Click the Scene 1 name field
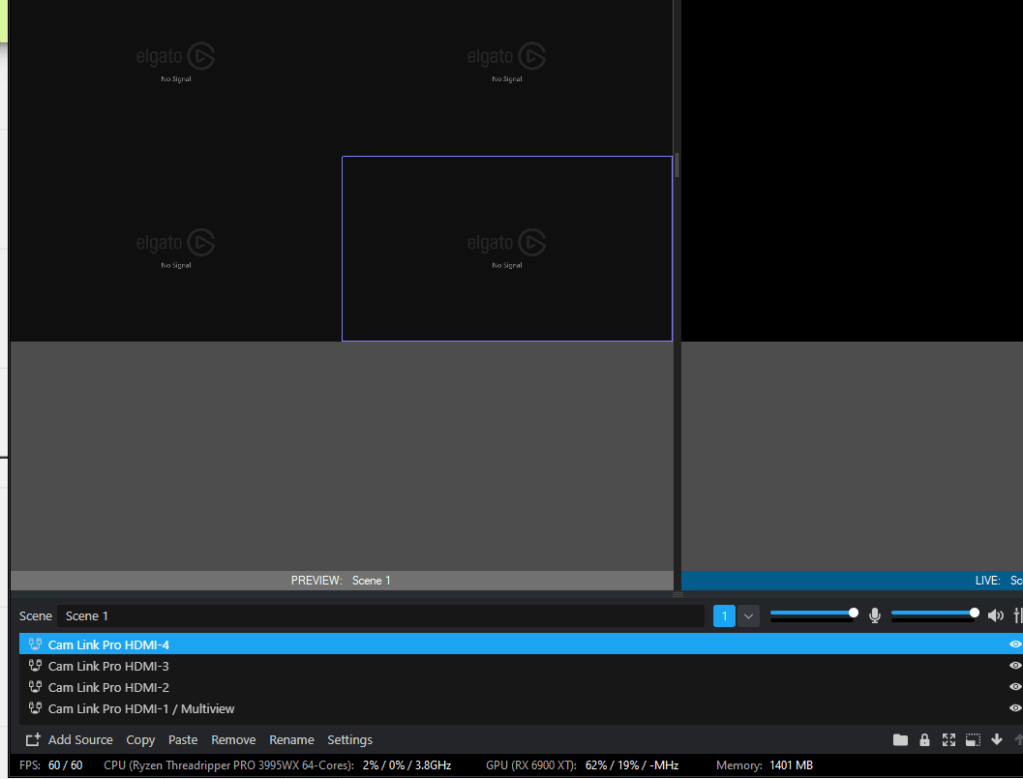 (x=381, y=616)
